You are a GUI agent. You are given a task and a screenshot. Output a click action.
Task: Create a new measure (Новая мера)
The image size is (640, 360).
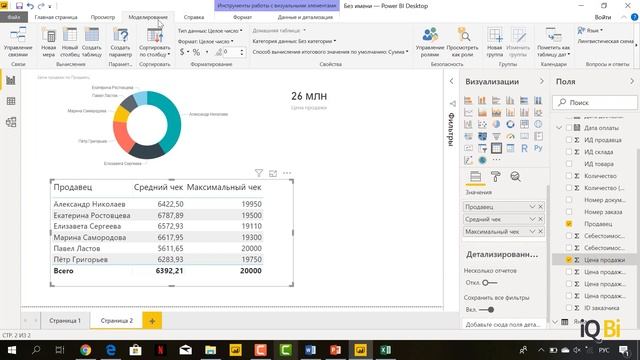[x=49, y=42]
